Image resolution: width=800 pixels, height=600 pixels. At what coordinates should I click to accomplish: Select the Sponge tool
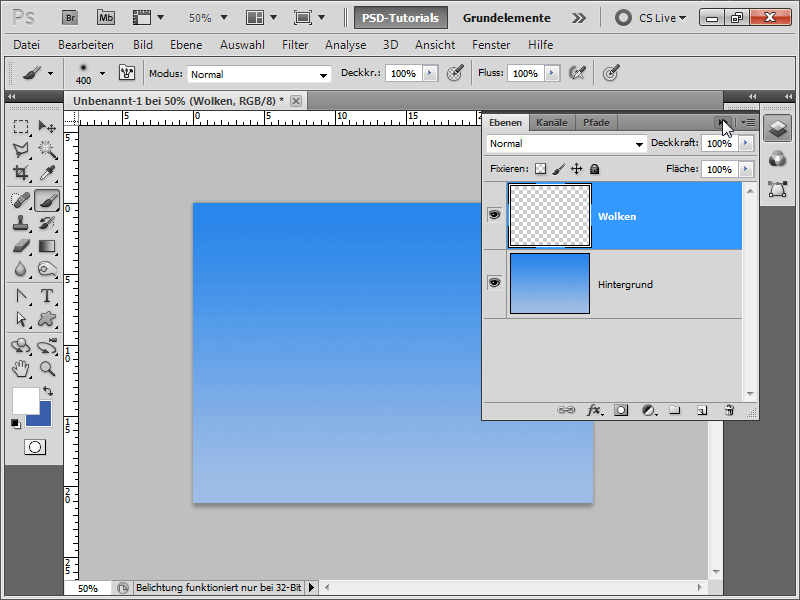click(x=47, y=269)
